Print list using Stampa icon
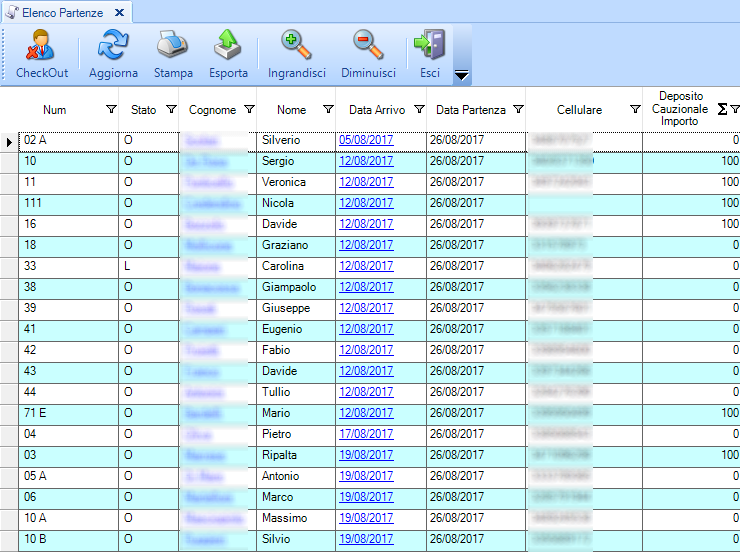 pos(173,45)
